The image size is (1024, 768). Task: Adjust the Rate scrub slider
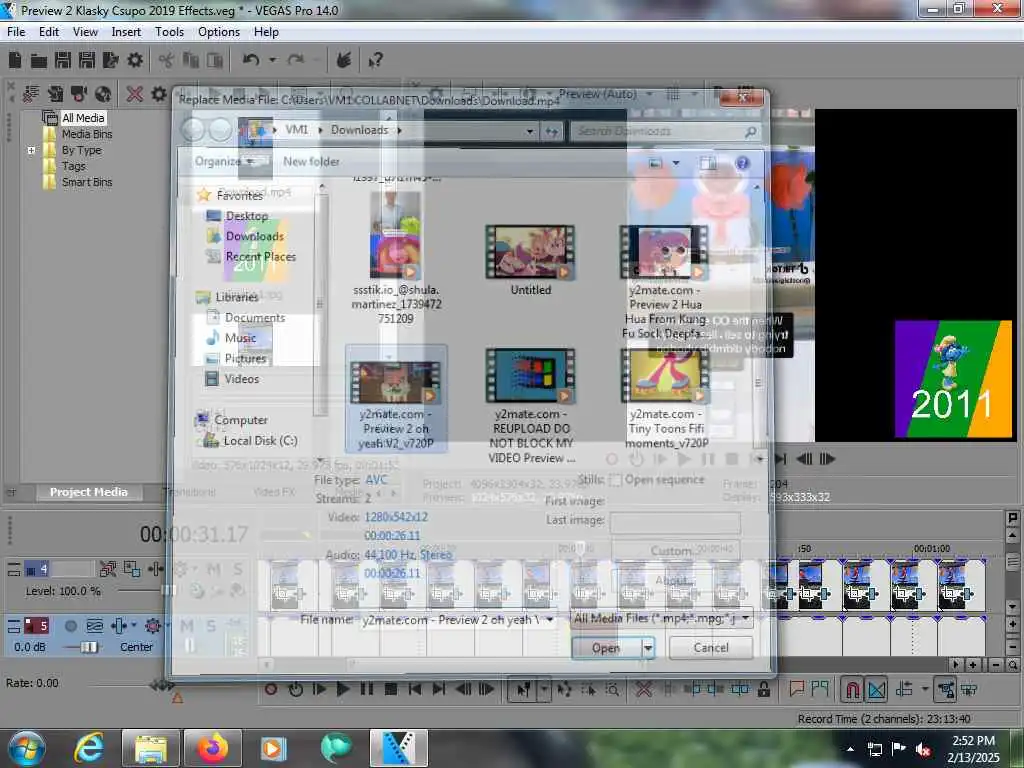(x=162, y=684)
